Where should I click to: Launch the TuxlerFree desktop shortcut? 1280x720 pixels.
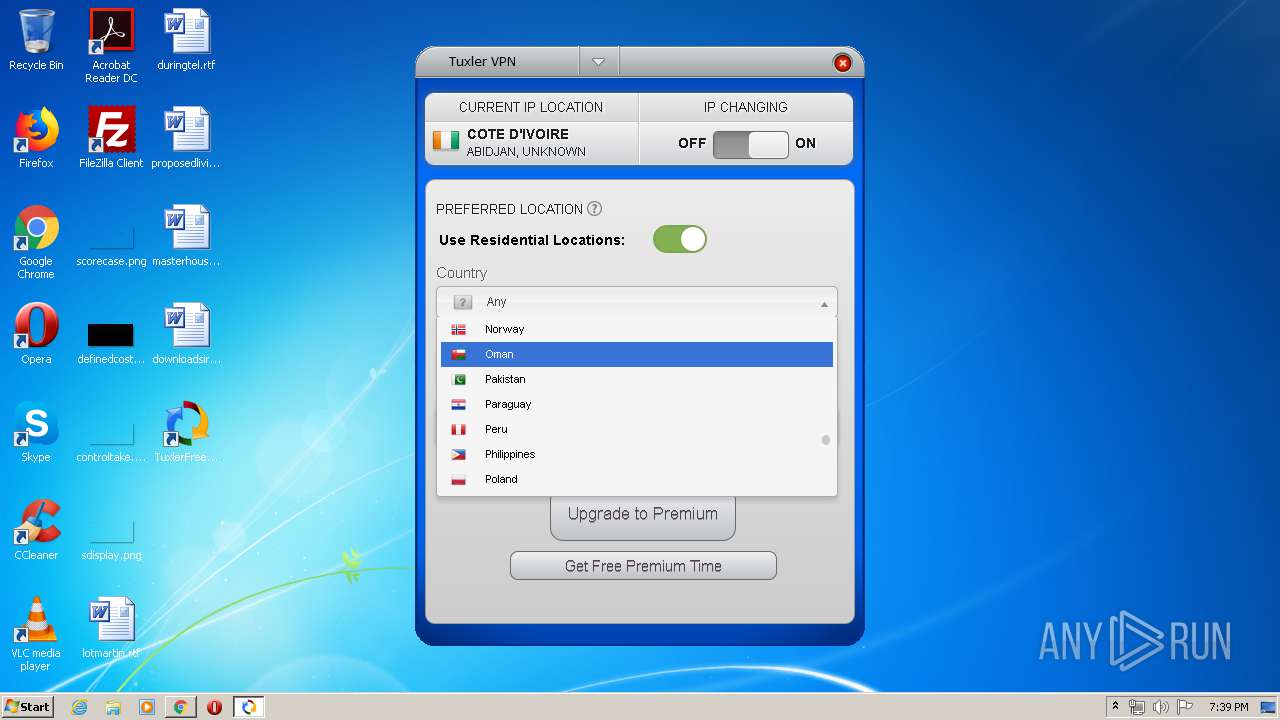click(186, 432)
